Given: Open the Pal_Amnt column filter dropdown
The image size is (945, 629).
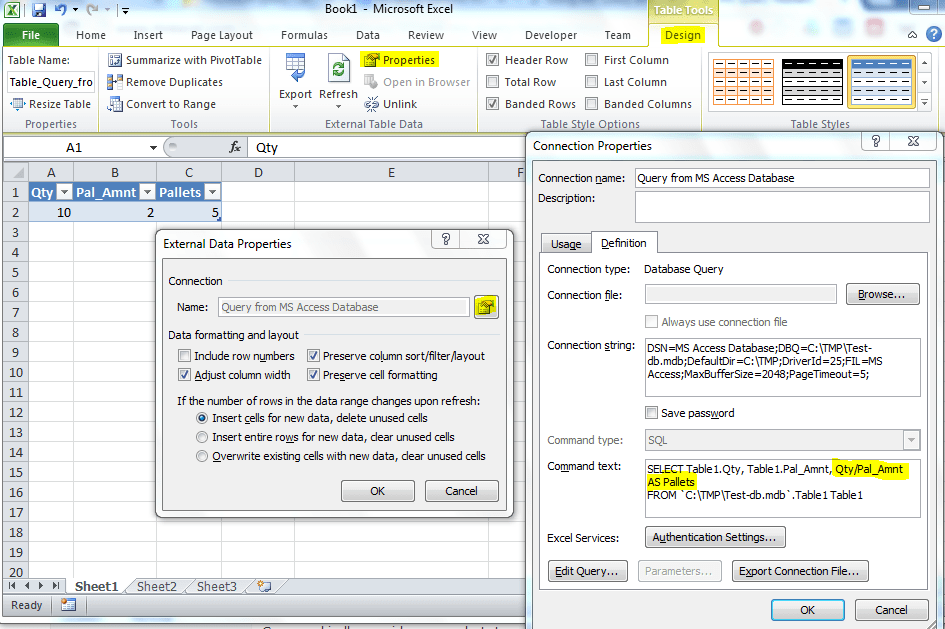Looking at the screenshot, I should click(x=147, y=192).
